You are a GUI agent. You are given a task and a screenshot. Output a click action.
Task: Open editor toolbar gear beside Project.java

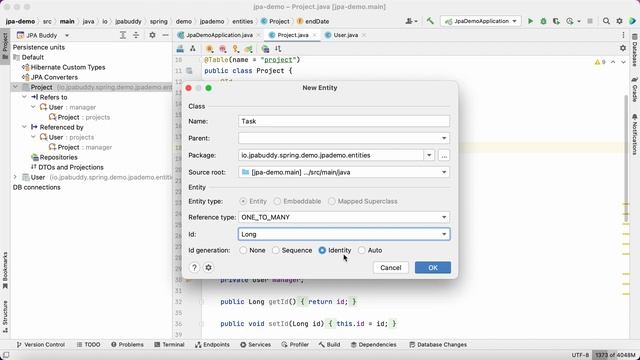tap(622, 48)
